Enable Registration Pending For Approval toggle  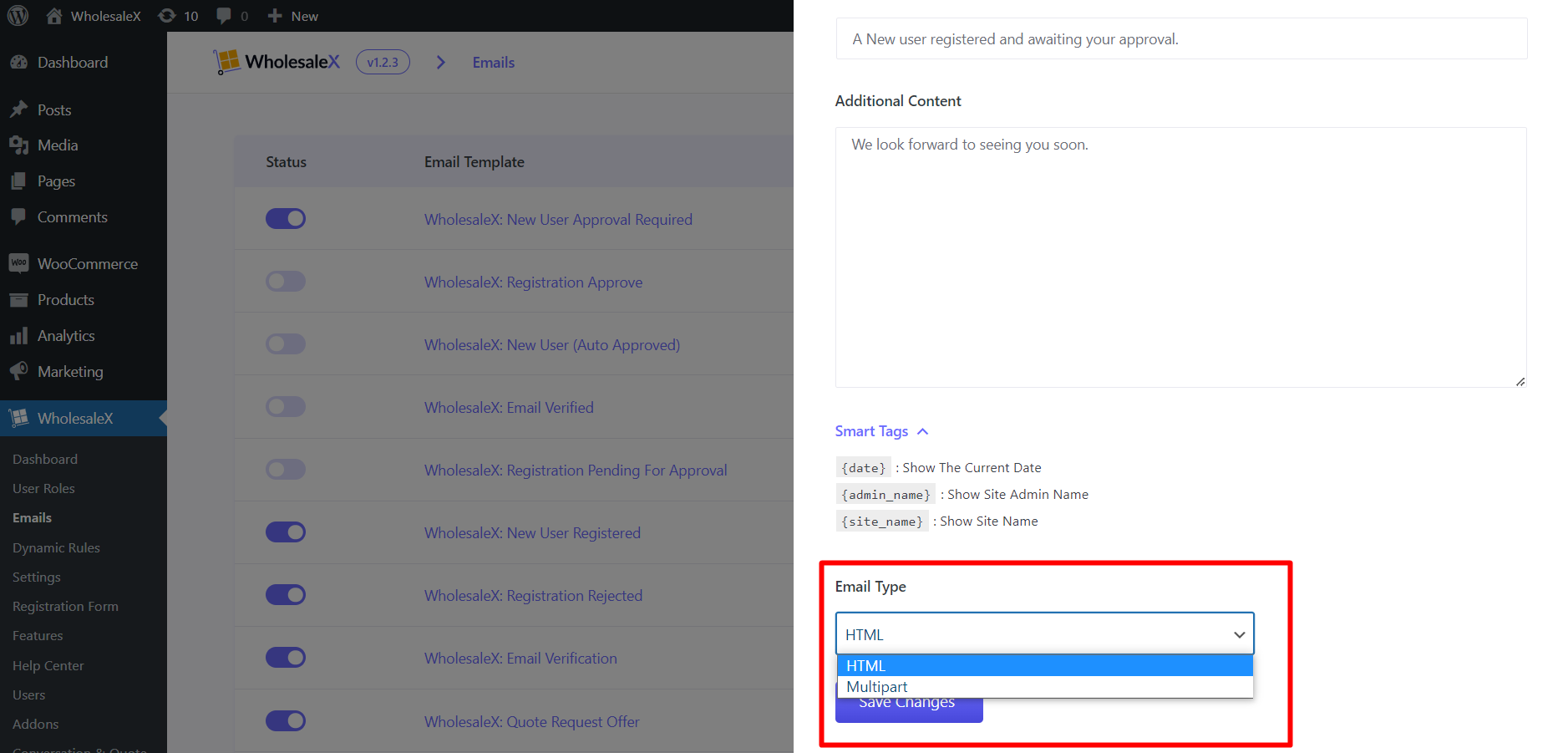click(x=286, y=470)
